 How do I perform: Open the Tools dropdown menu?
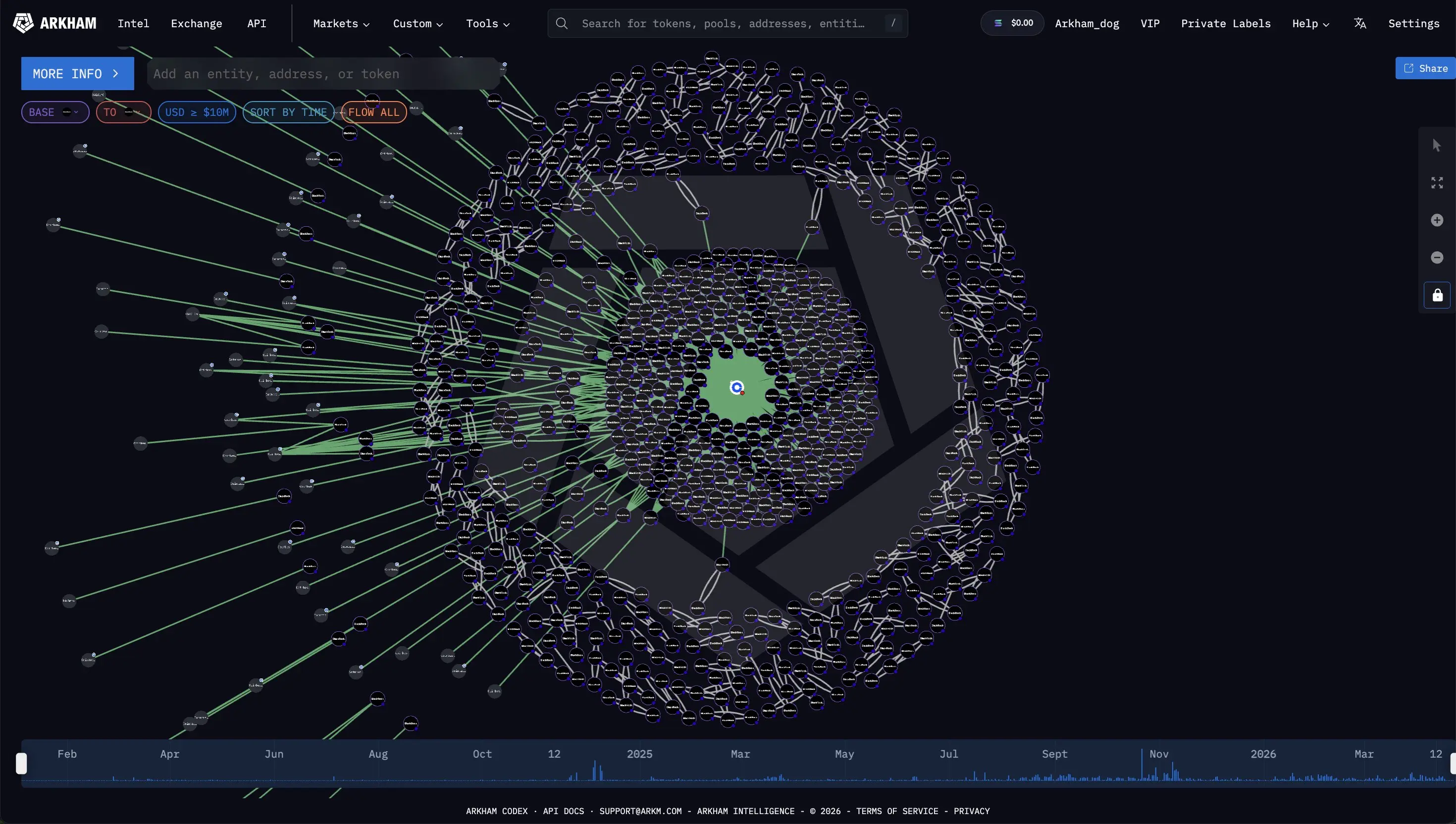(487, 23)
